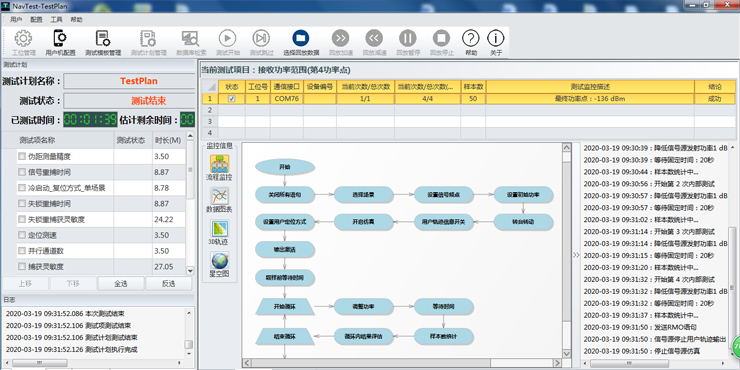The width and height of the screenshot is (740, 370).
Task: Check 伪距测量精度 test item
Action: (x=22, y=156)
